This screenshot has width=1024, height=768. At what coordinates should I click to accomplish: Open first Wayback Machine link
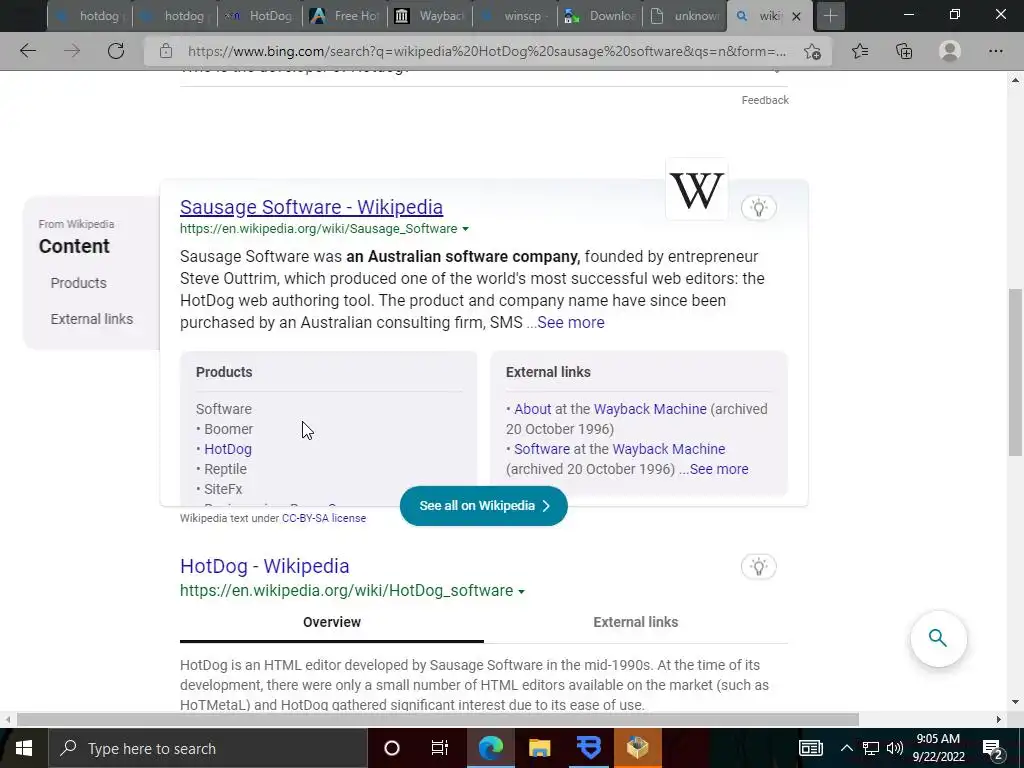pos(650,409)
